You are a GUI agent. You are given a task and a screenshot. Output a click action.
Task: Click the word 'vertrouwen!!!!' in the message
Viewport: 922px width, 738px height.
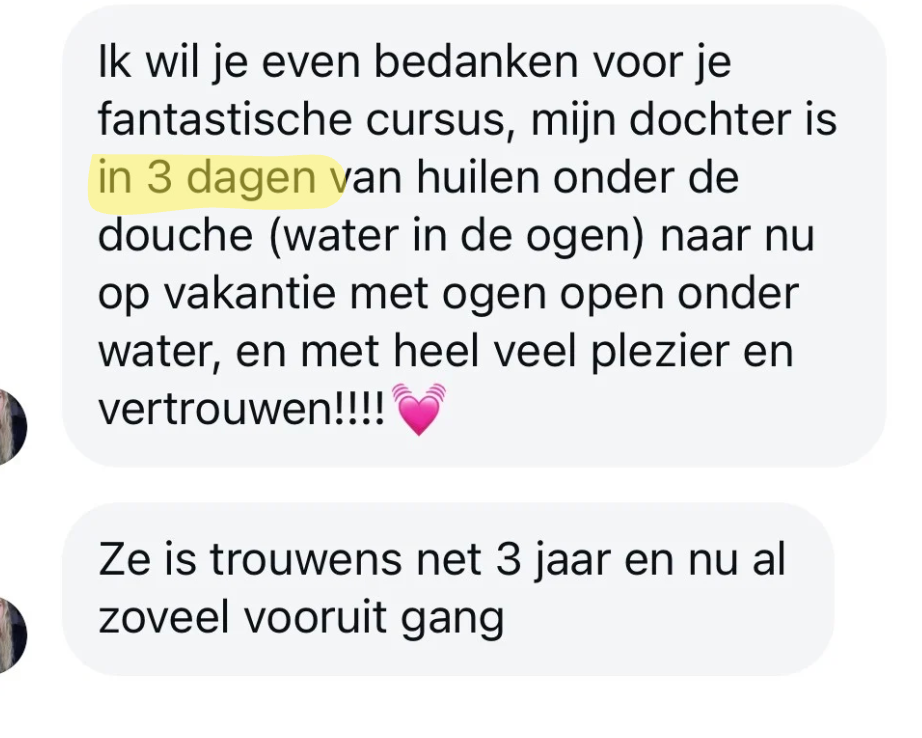[241, 410]
